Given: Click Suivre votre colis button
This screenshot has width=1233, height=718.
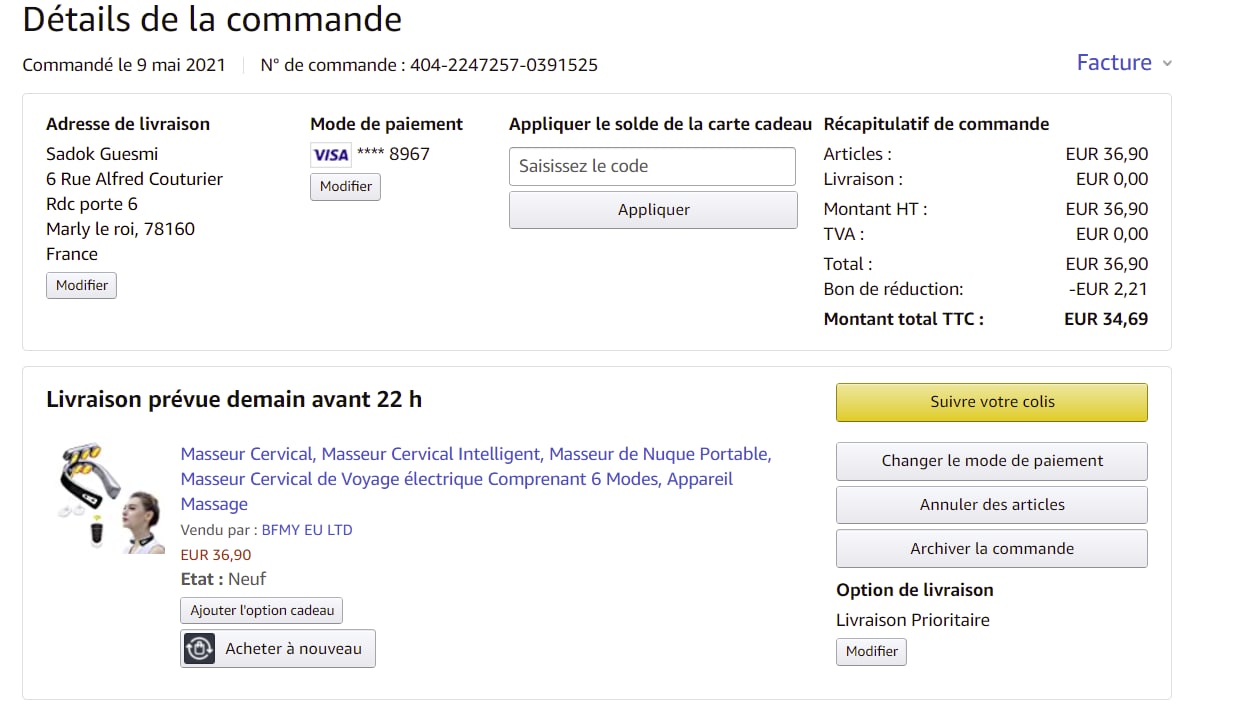Looking at the screenshot, I should [991, 402].
